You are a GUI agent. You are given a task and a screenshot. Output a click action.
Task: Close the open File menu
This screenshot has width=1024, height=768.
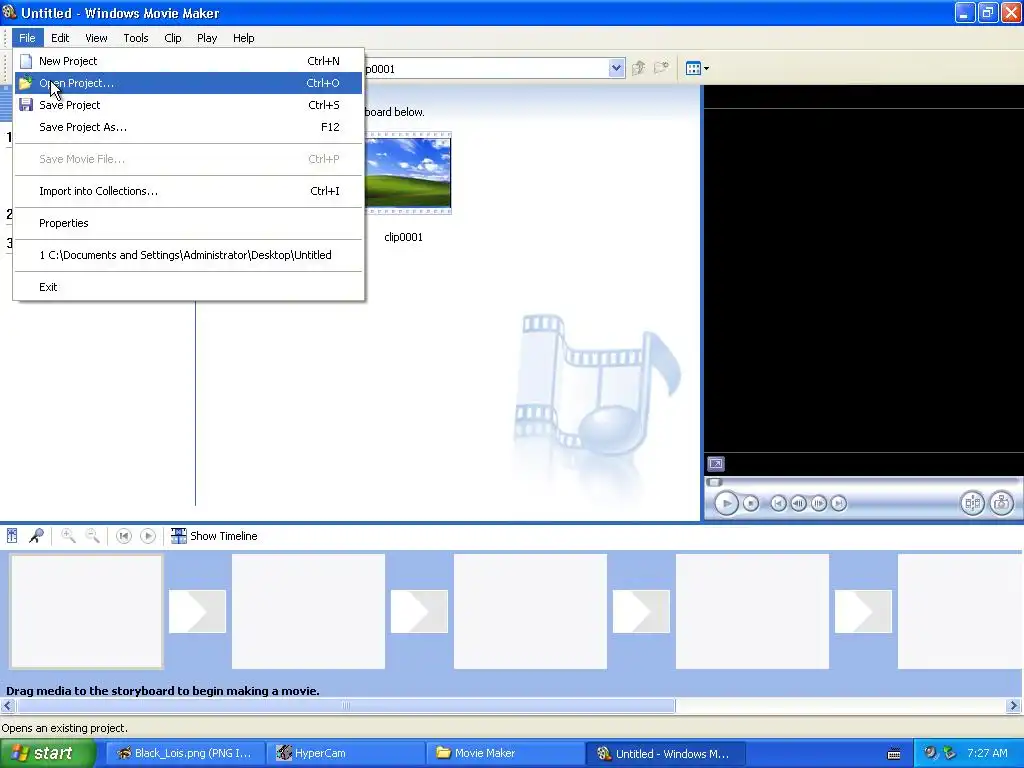[27, 38]
